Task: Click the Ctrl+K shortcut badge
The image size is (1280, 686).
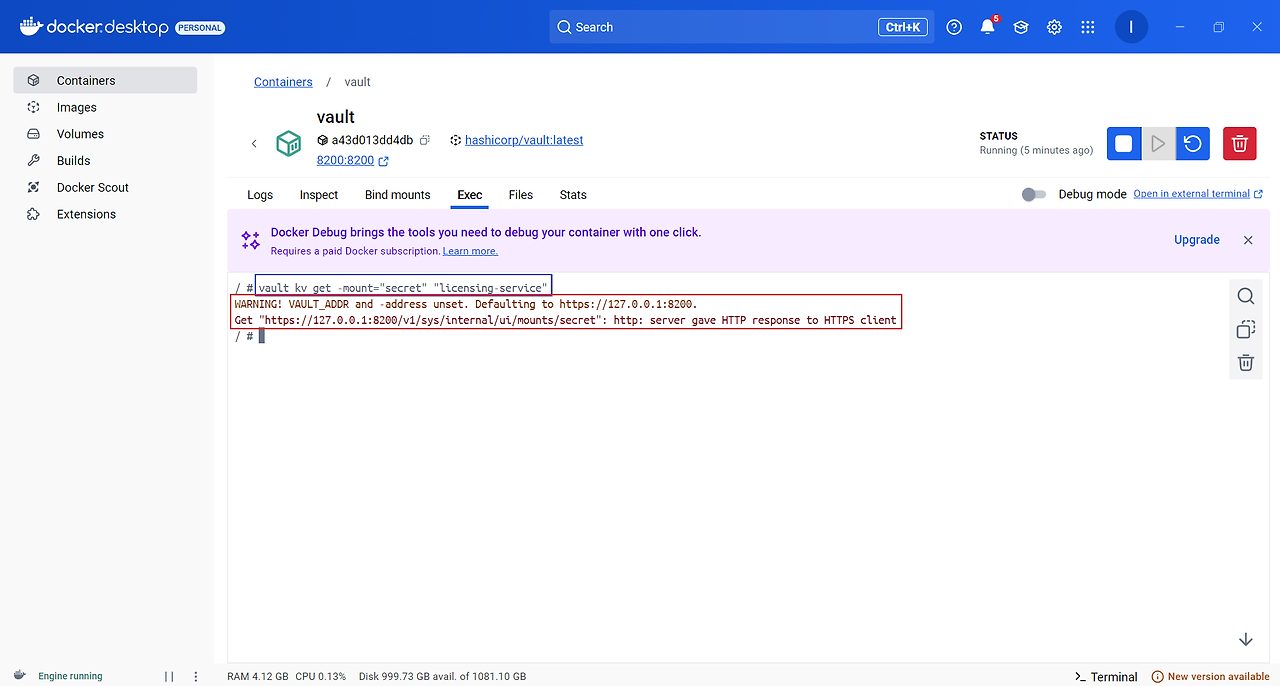Action: tap(903, 27)
